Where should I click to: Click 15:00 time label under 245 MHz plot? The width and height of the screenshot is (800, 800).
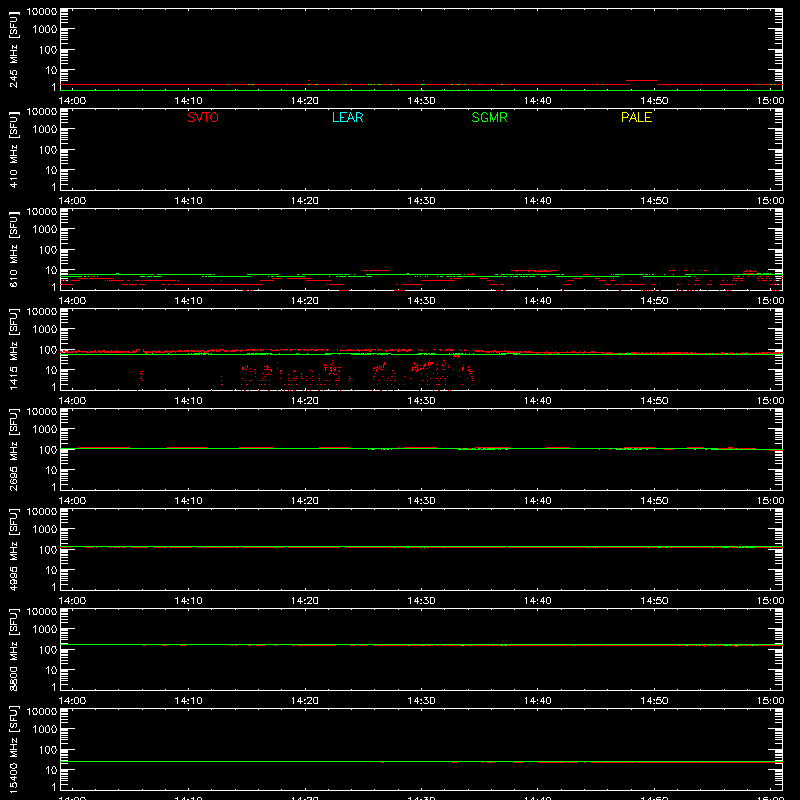point(770,101)
